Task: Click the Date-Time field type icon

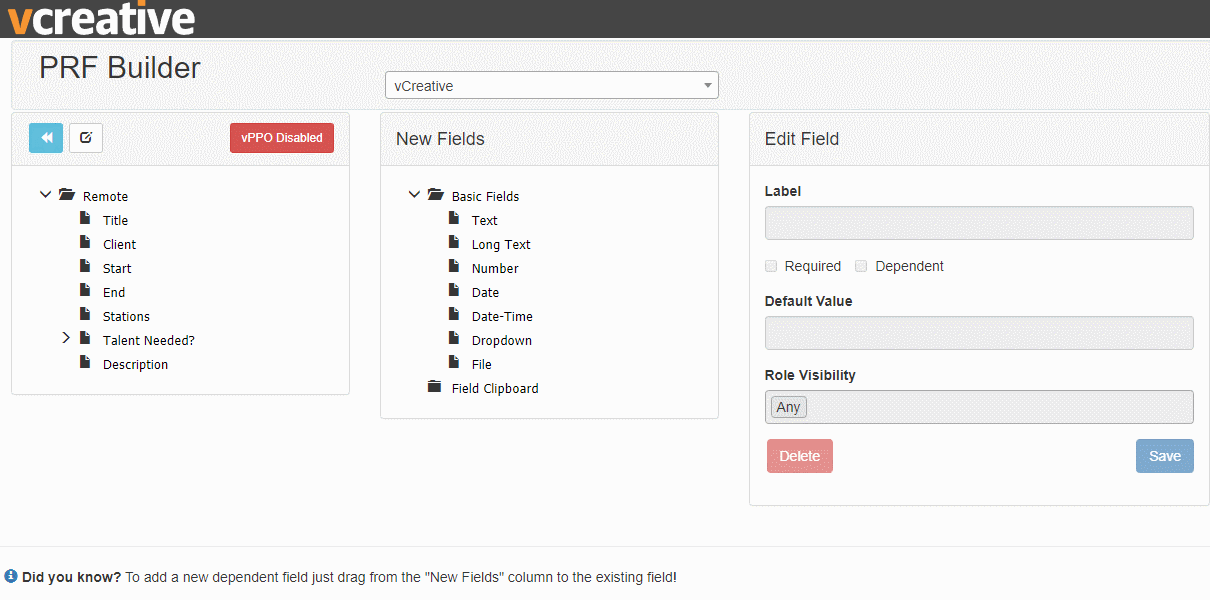Action: pyautogui.click(x=454, y=314)
